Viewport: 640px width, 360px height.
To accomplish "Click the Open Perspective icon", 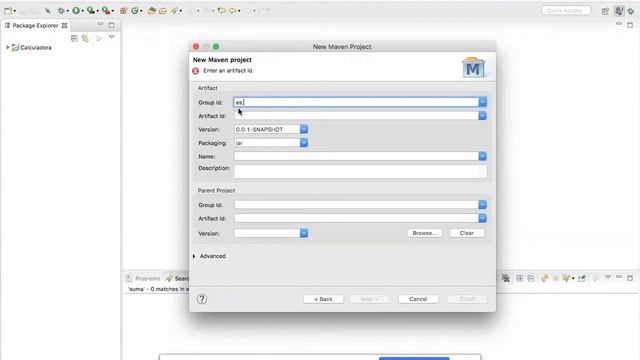I will click(605, 11).
